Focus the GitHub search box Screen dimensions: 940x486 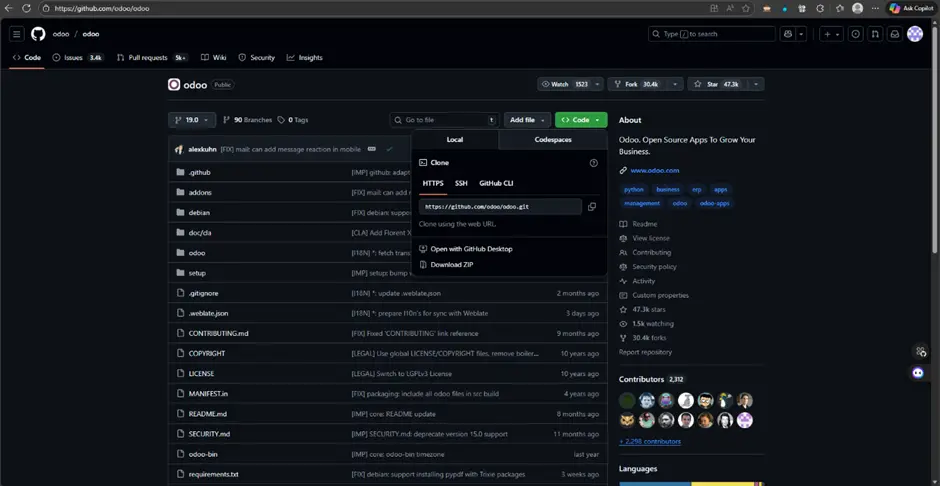tap(712, 34)
